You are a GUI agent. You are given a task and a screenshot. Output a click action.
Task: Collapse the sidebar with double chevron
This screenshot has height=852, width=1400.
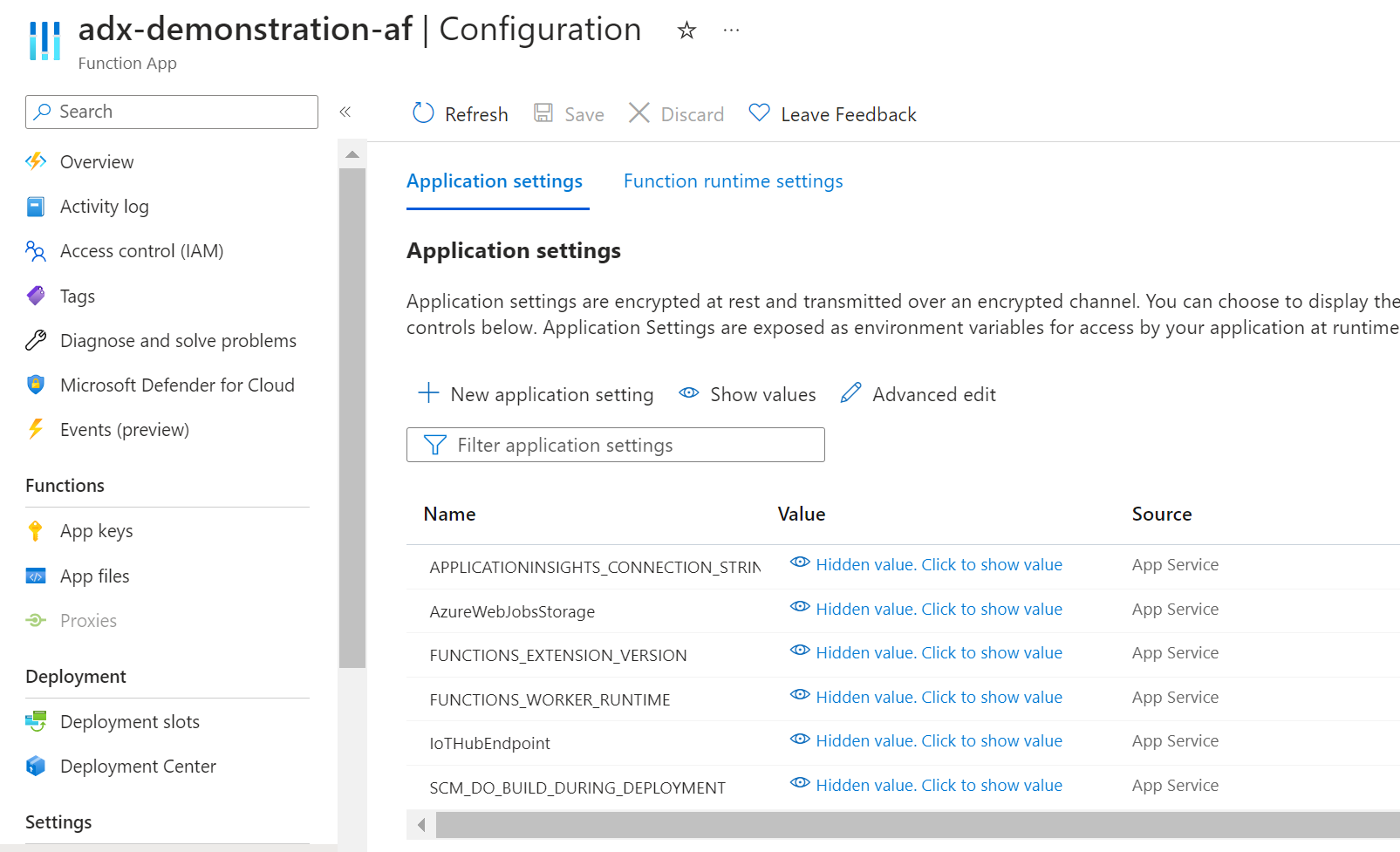click(x=345, y=112)
